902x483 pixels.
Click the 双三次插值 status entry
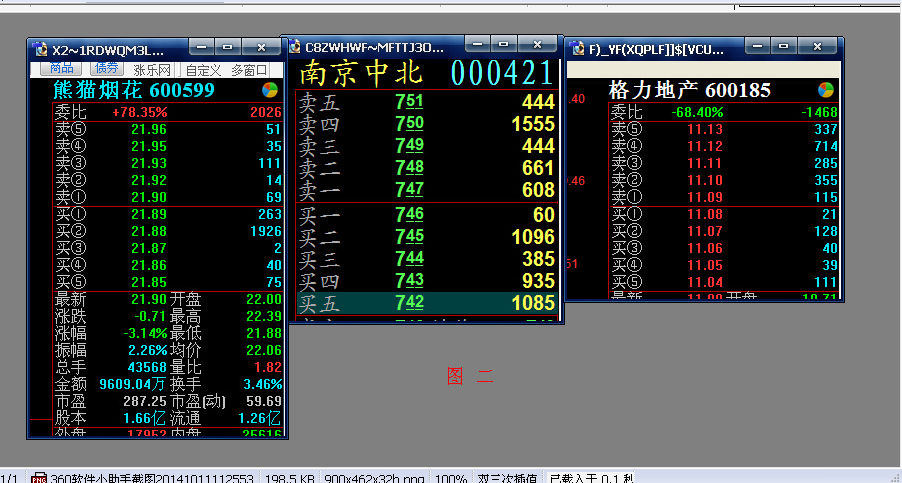click(507, 478)
